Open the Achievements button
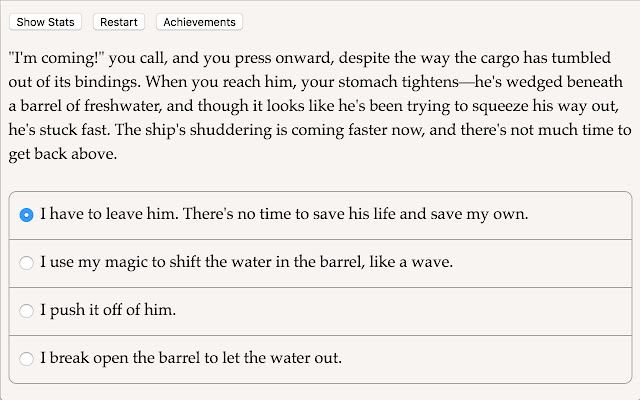Screen dimensions: 640x400 (x=199, y=22)
